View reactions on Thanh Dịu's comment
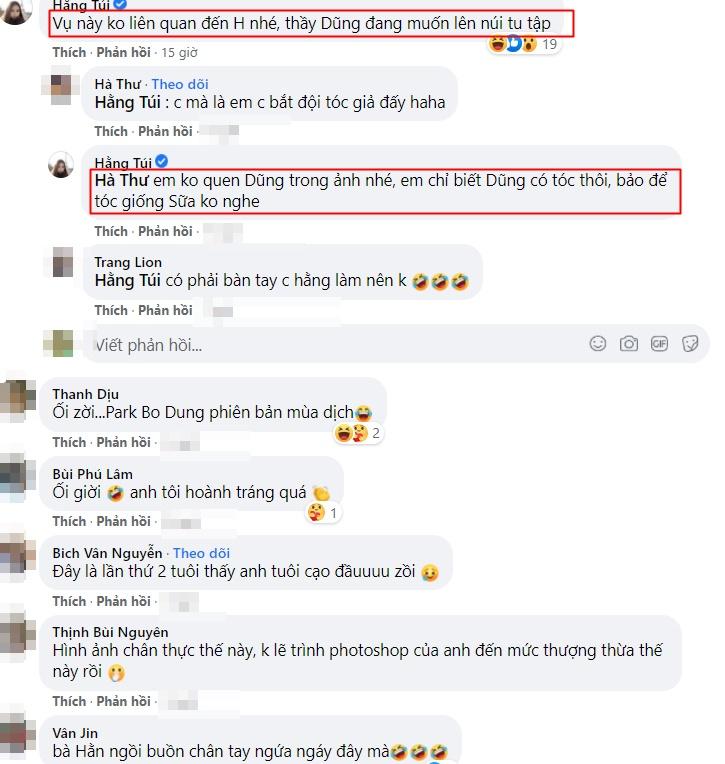This screenshot has height=764, width=725. pyautogui.click(x=358, y=433)
